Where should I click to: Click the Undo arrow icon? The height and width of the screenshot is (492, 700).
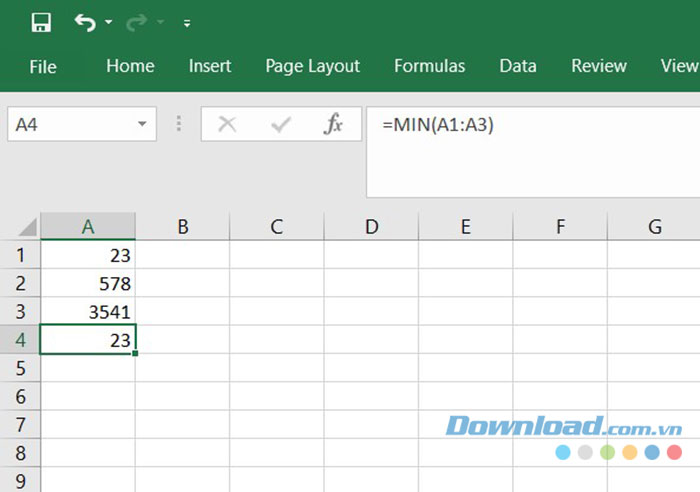85,23
